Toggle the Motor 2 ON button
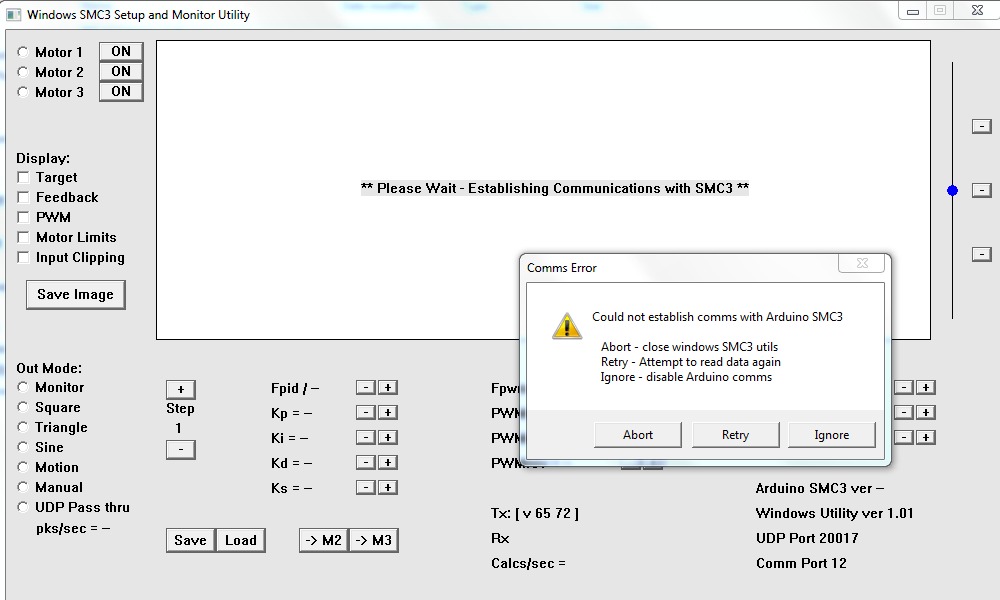 click(121, 71)
